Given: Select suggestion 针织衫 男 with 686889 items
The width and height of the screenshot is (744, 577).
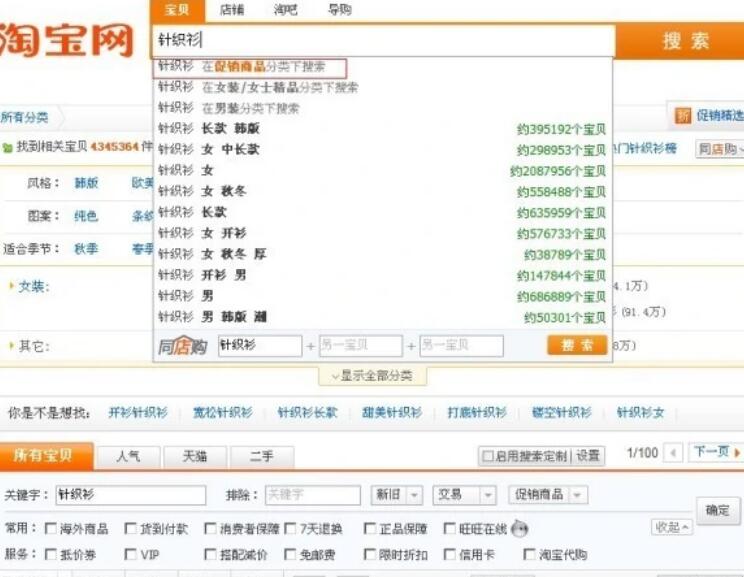Looking at the screenshot, I should [x=382, y=296].
